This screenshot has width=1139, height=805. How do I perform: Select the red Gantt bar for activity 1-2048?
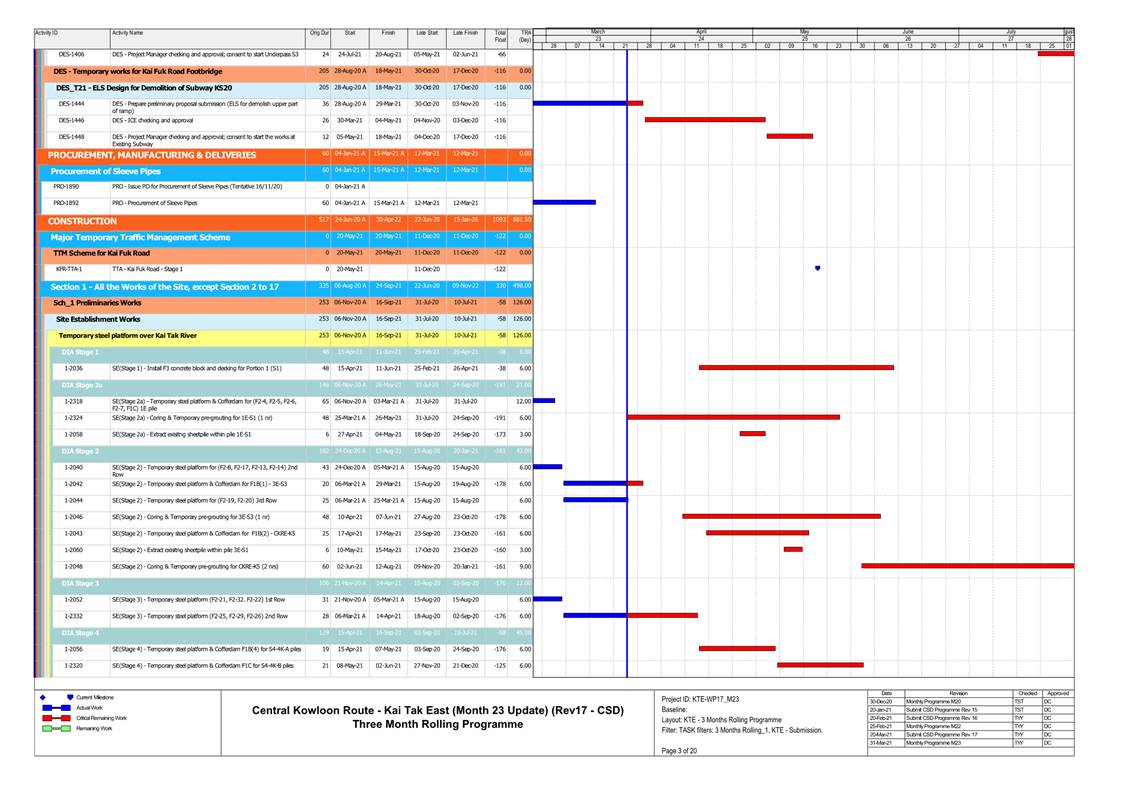point(966,566)
